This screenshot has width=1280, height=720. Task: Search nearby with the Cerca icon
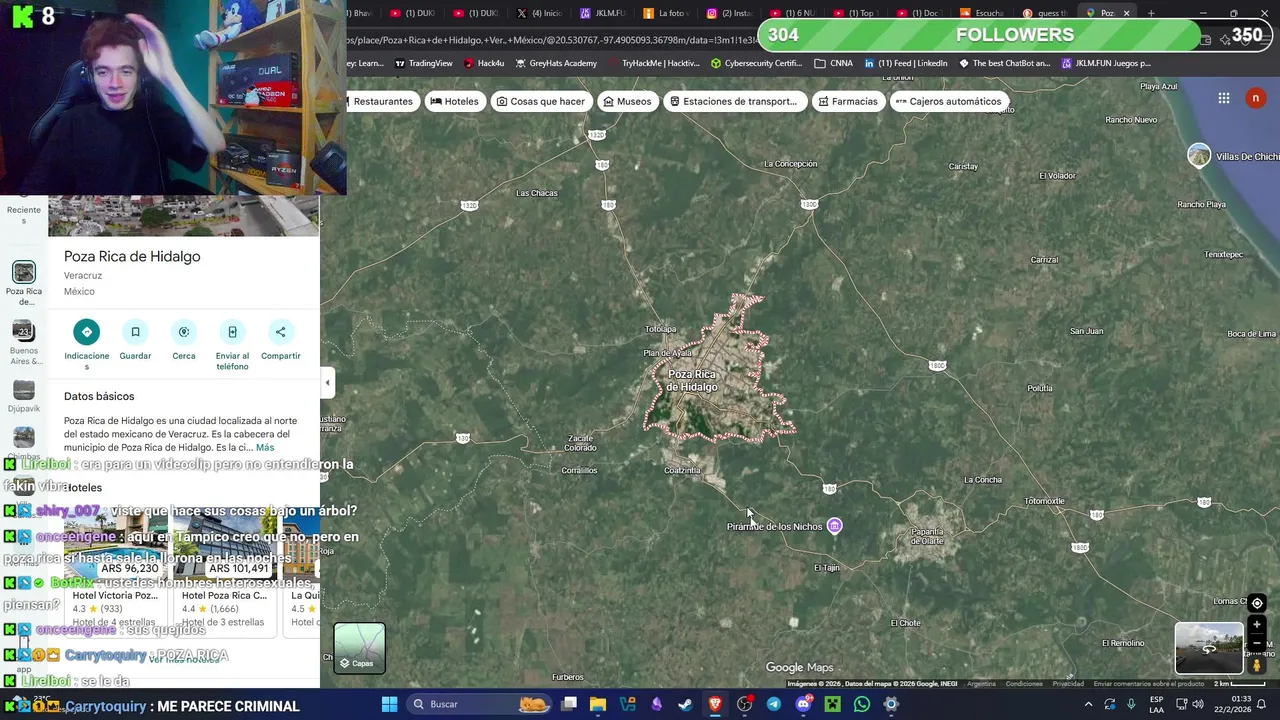[x=184, y=332]
